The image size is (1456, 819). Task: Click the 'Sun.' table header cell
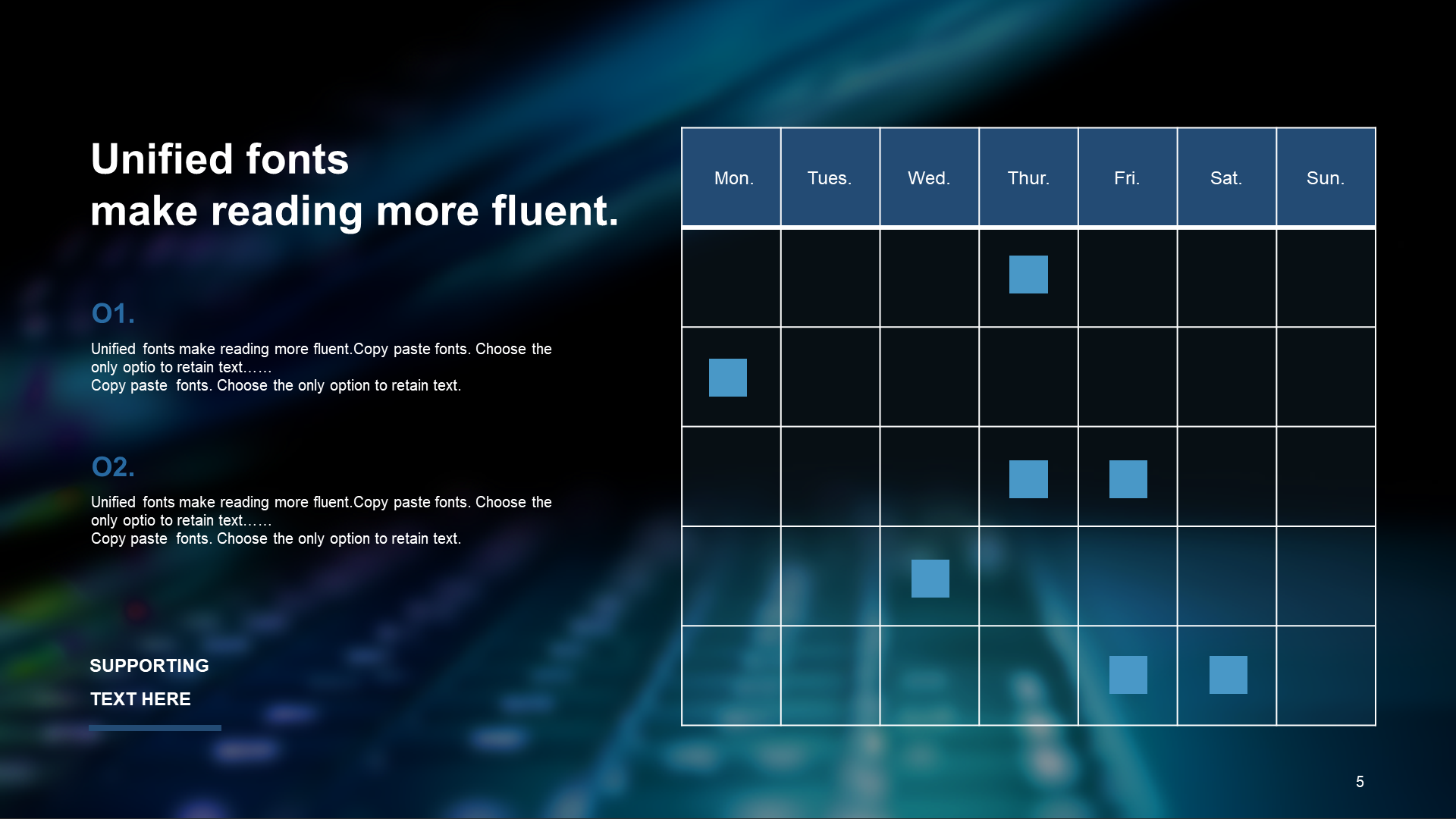click(1326, 177)
